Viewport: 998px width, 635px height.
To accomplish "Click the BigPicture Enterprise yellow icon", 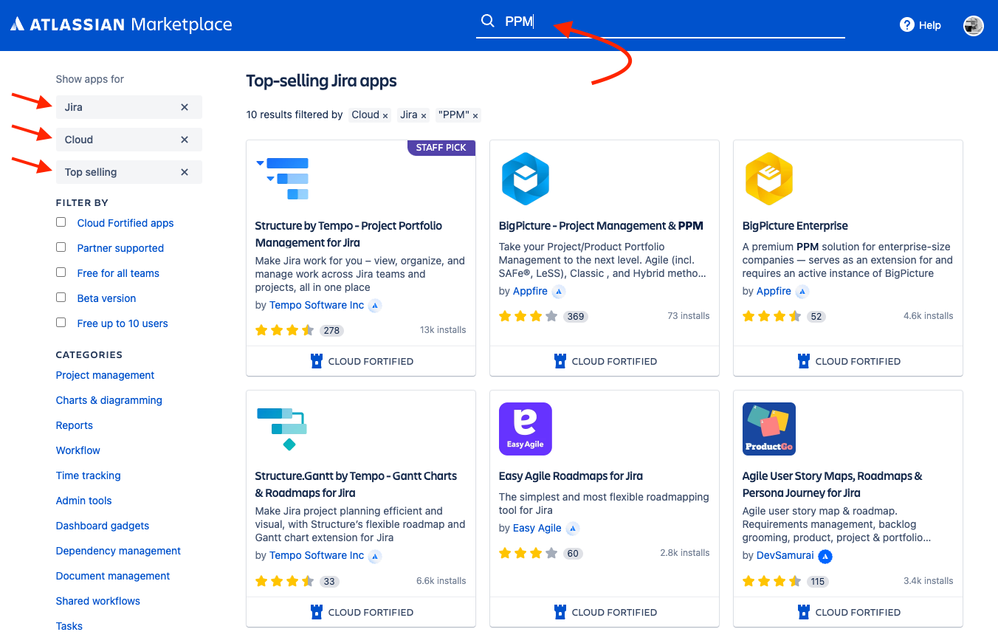I will [769, 179].
